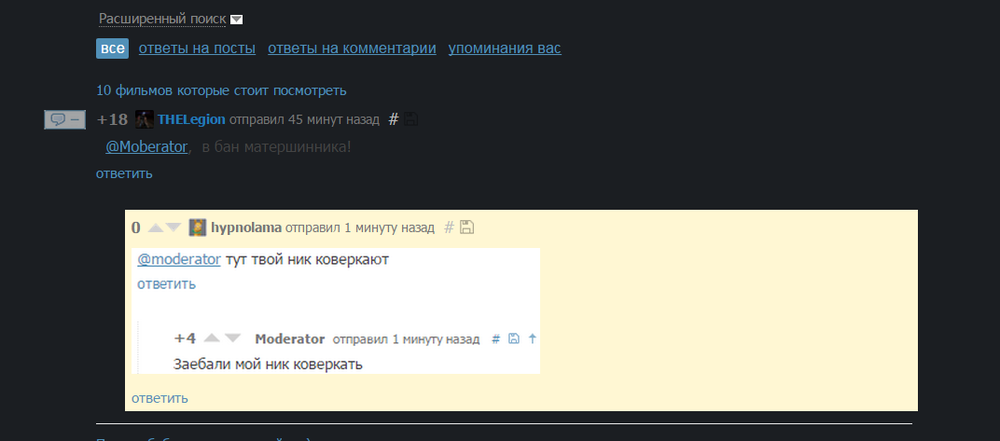Upvote the Moderator's reply
Image resolution: width=1000 pixels, height=441 pixels.
click(212, 338)
